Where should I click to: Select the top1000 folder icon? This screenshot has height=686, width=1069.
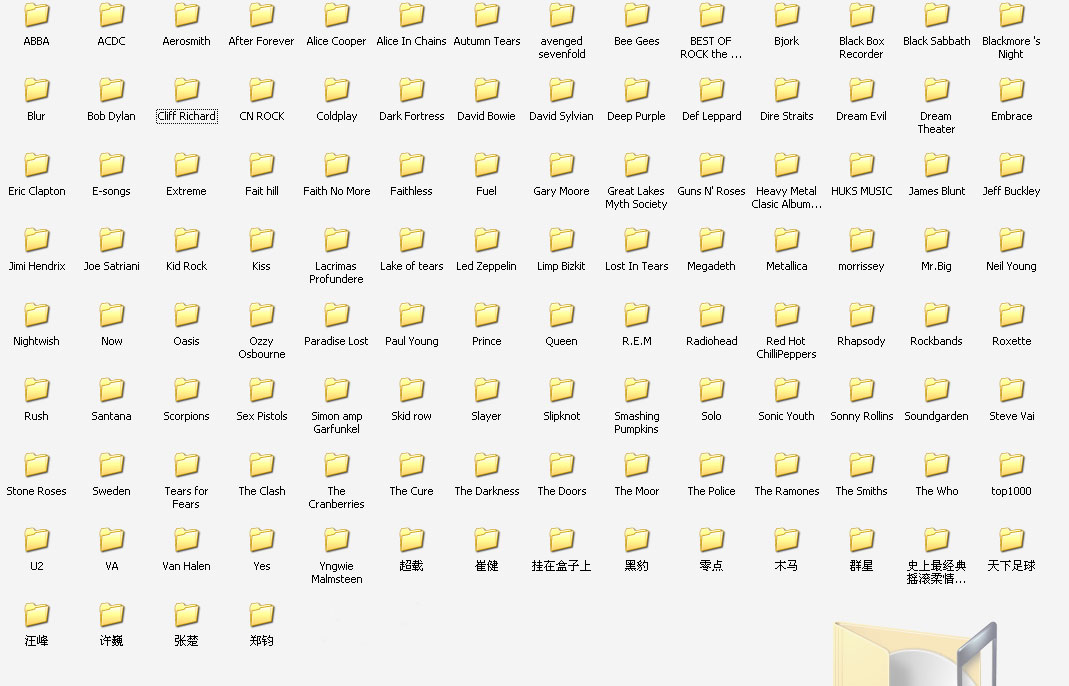1012,464
